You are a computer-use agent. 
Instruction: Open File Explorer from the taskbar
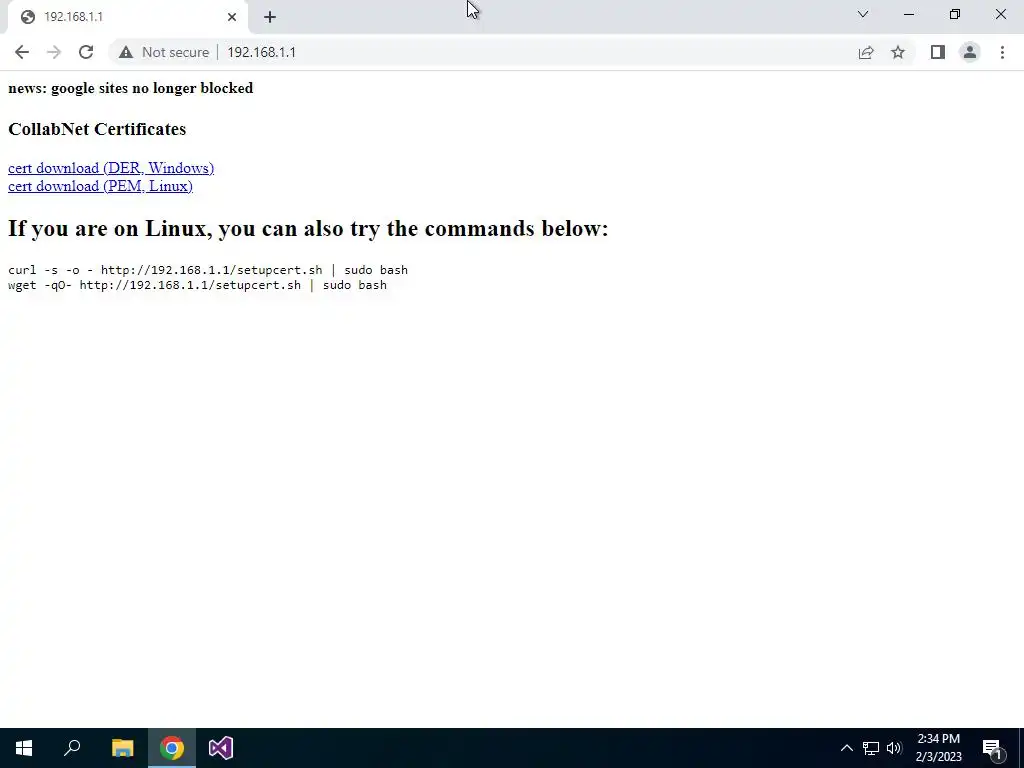pyautogui.click(x=122, y=748)
